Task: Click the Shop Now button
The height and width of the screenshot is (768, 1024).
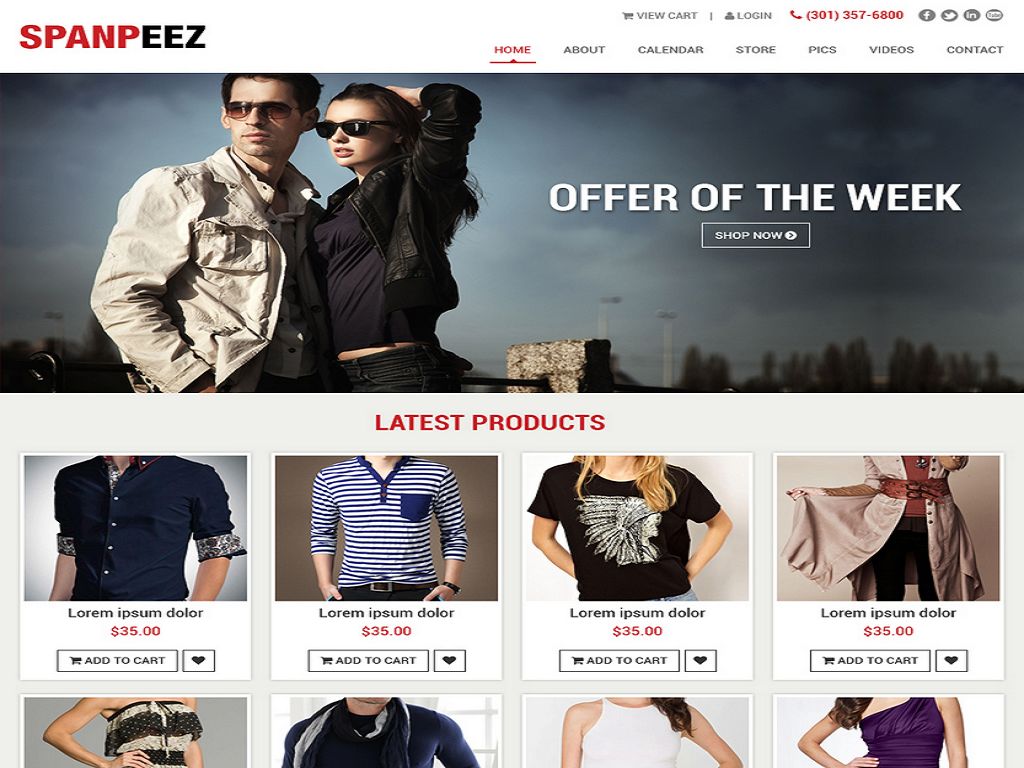Action: point(756,235)
